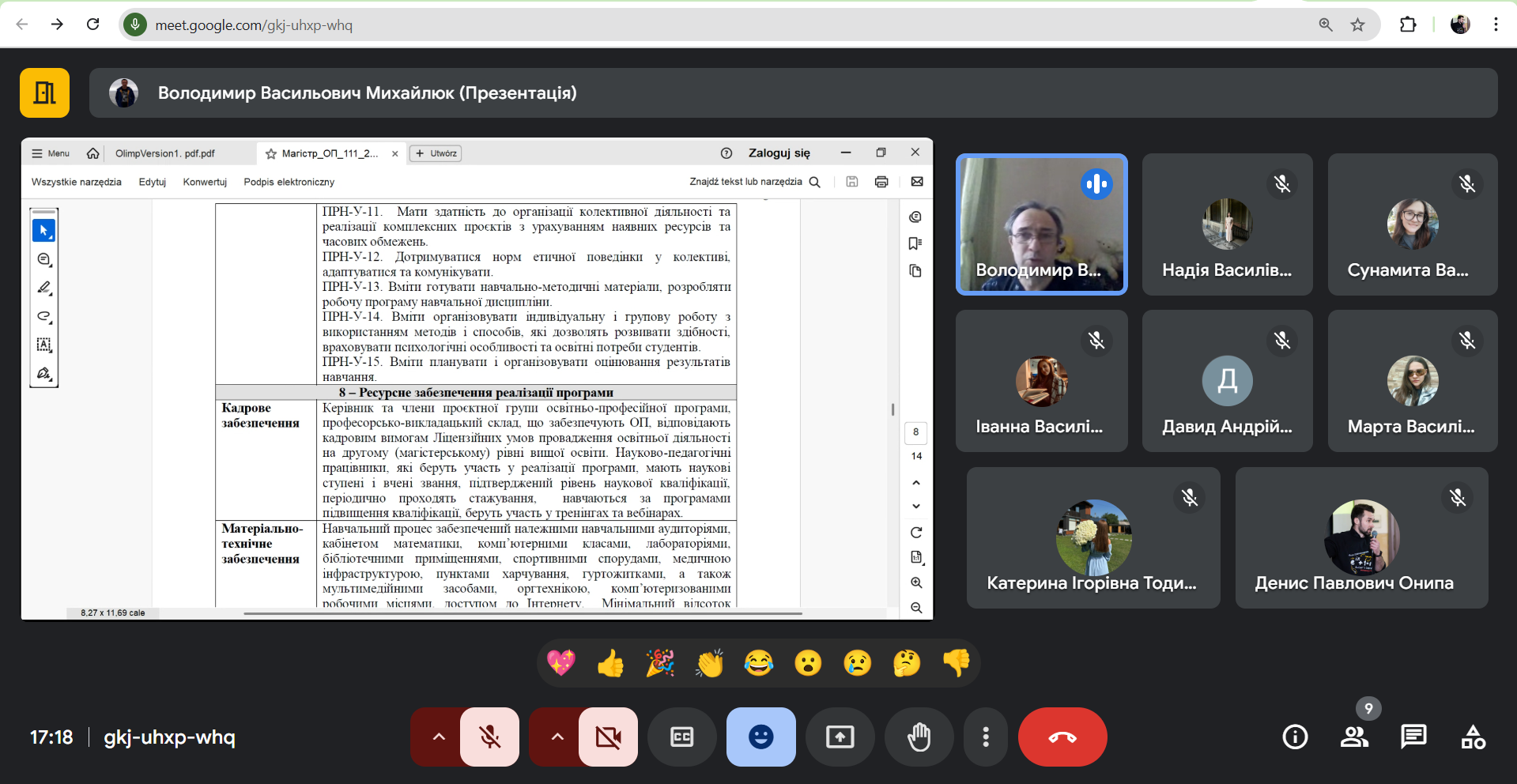1517x784 pixels.
Task: Click the present now screen icon
Action: [x=840, y=737]
